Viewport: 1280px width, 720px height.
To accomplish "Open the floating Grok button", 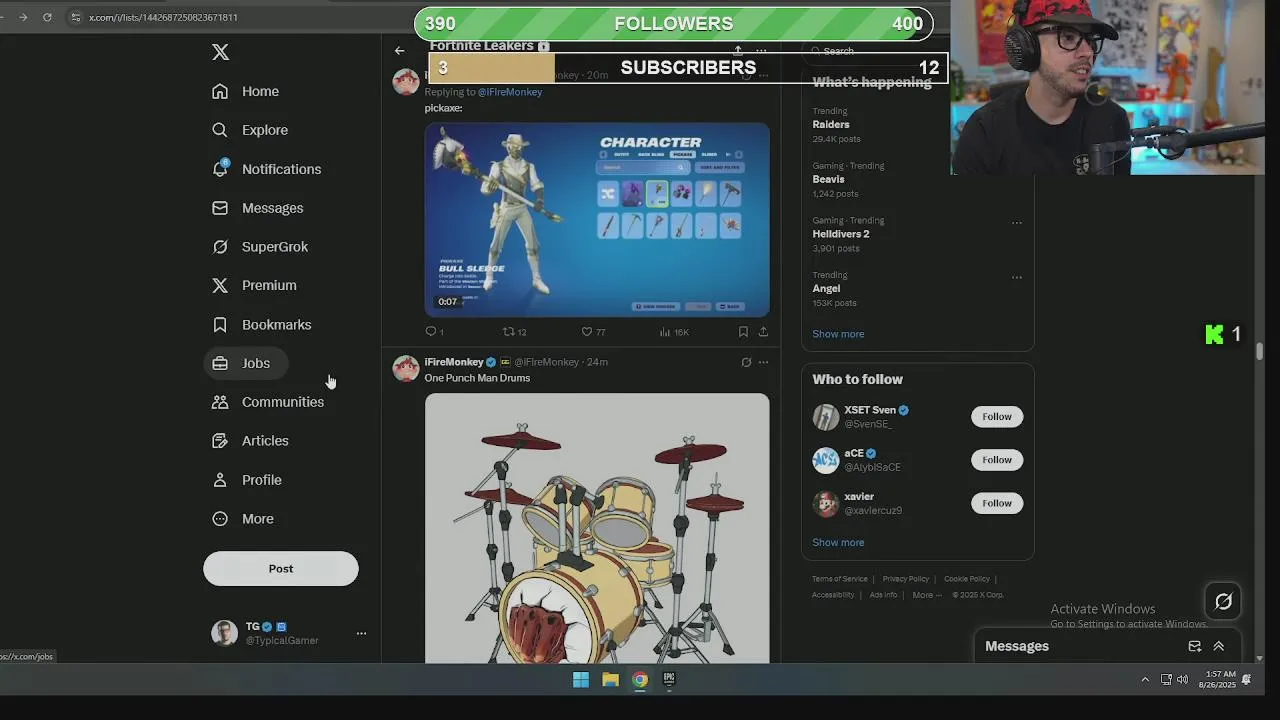I will click(x=1223, y=602).
